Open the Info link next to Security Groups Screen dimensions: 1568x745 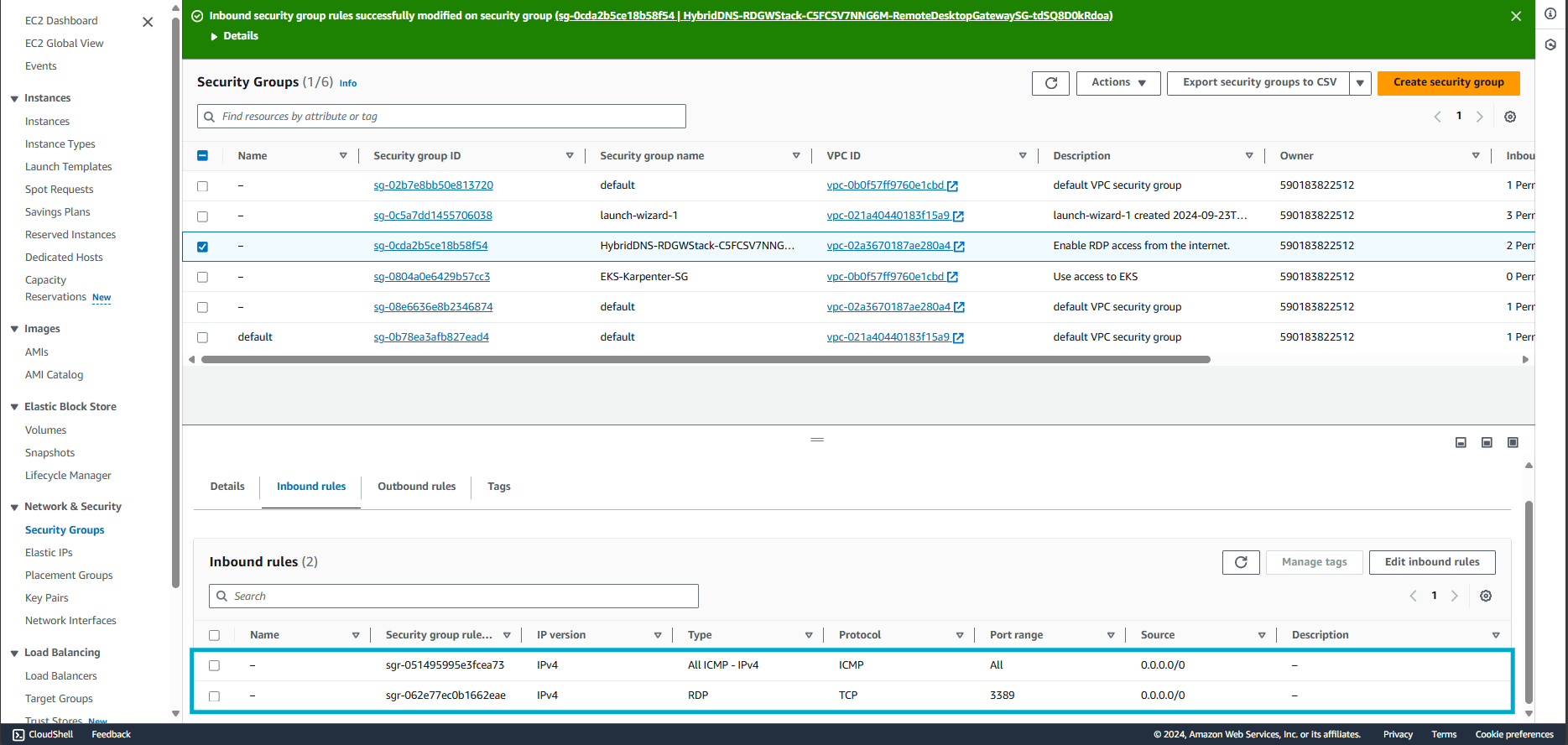[348, 84]
